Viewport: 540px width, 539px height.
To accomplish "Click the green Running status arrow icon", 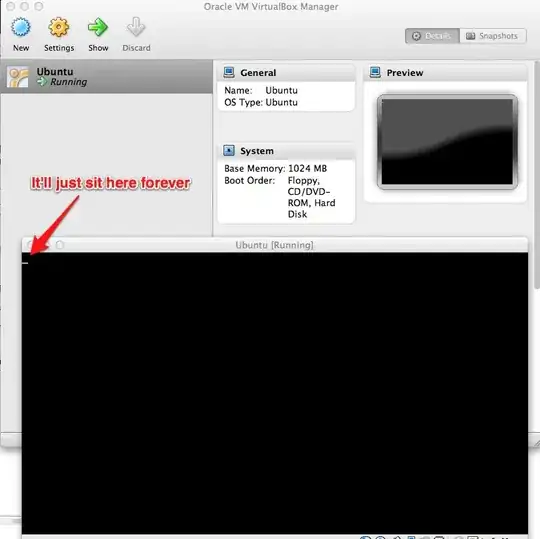I will click(42, 82).
